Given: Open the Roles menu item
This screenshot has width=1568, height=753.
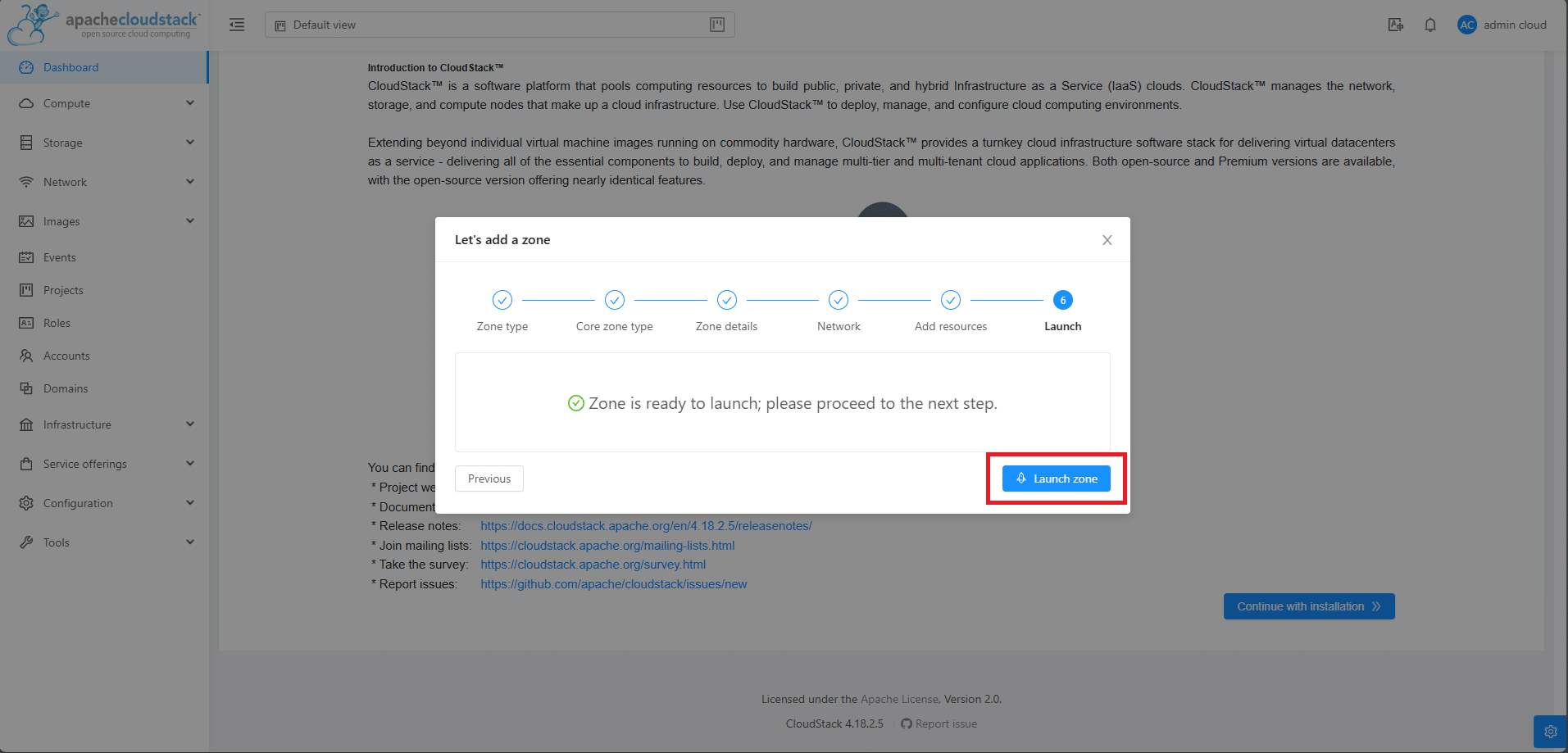Looking at the screenshot, I should 104,323.
